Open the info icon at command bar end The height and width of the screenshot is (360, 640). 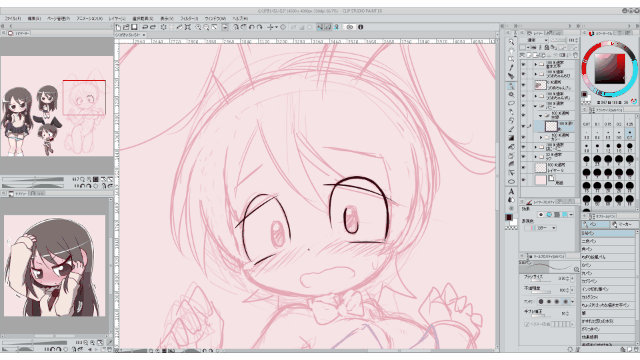coord(360,27)
